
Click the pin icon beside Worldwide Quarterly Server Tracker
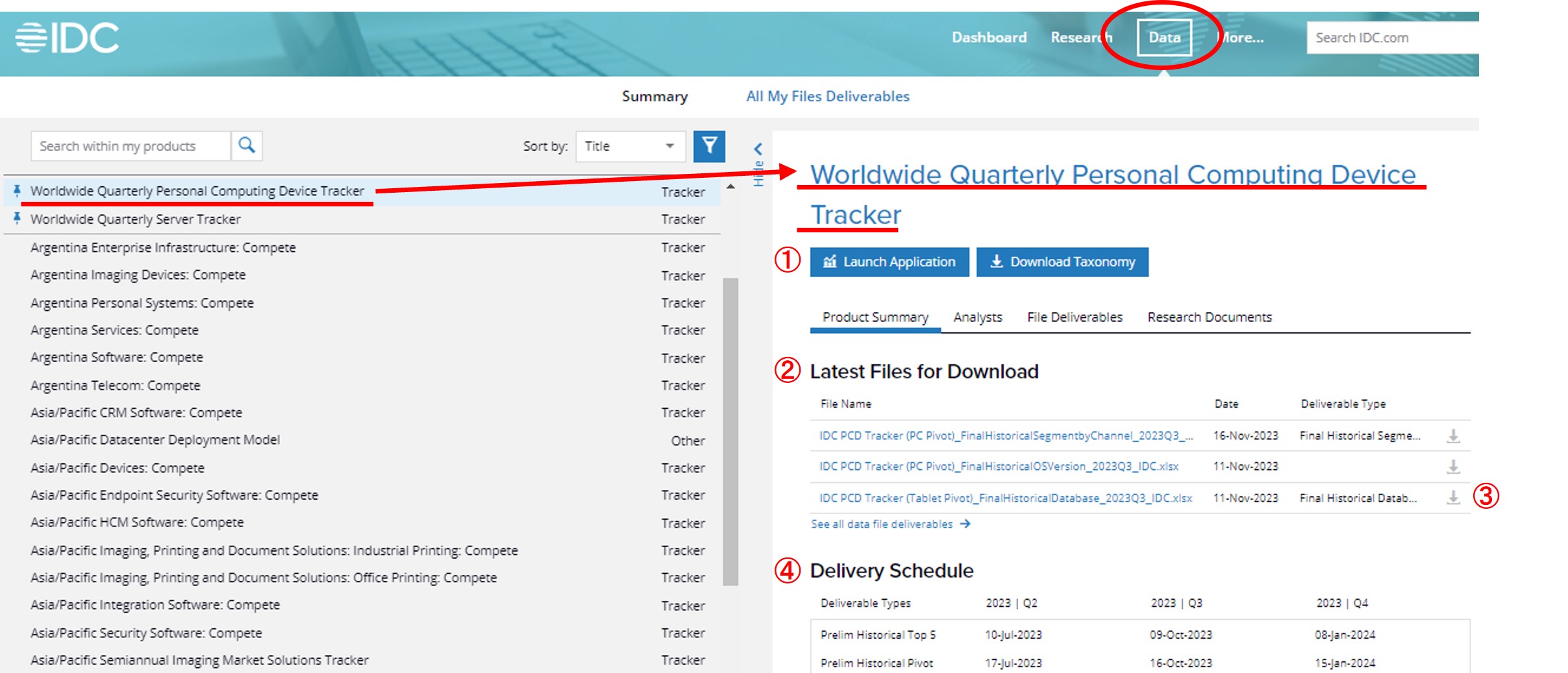coord(18,219)
